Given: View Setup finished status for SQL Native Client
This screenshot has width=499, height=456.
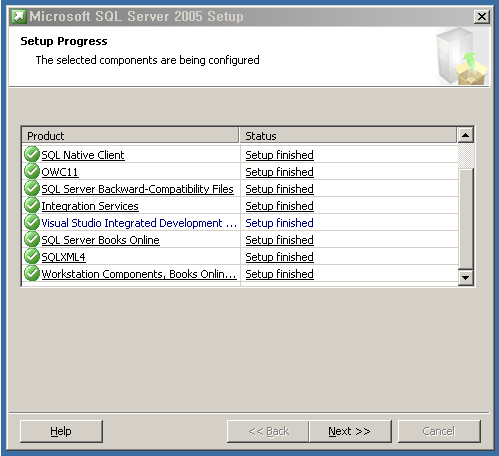Looking at the screenshot, I should 279,155.
